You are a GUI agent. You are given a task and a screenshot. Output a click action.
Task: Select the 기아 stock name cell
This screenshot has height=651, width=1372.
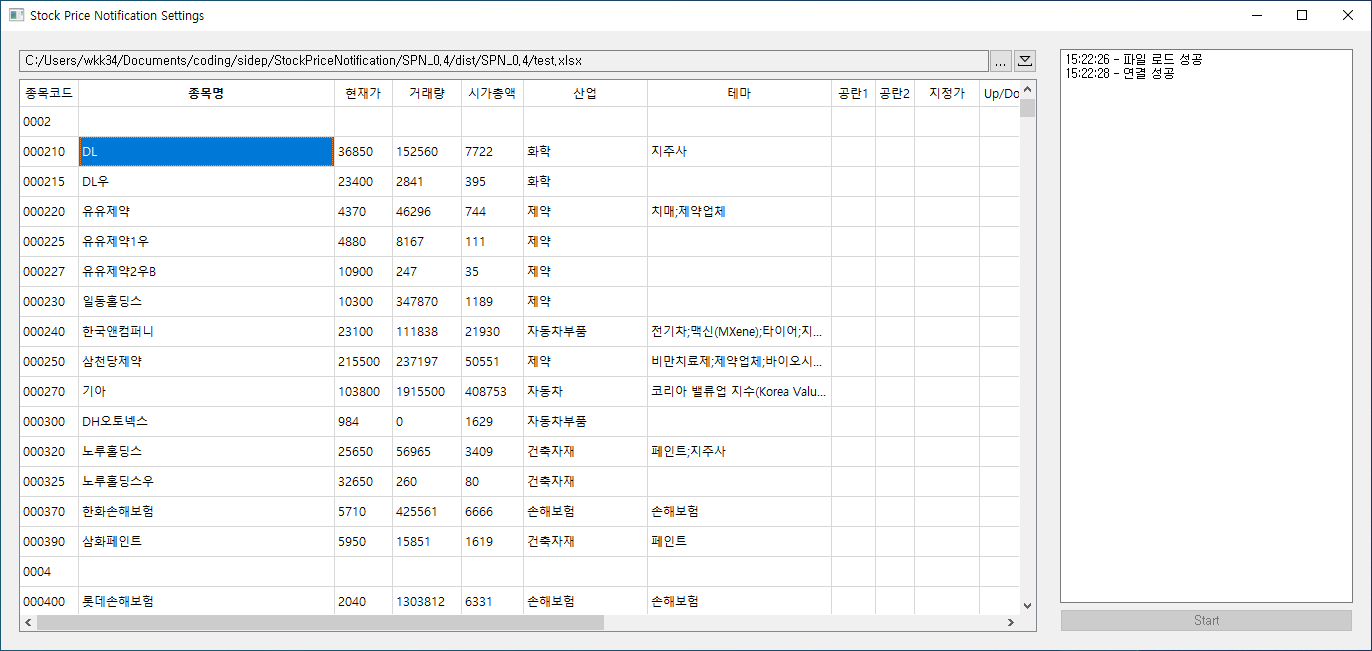click(x=206, y=392)
